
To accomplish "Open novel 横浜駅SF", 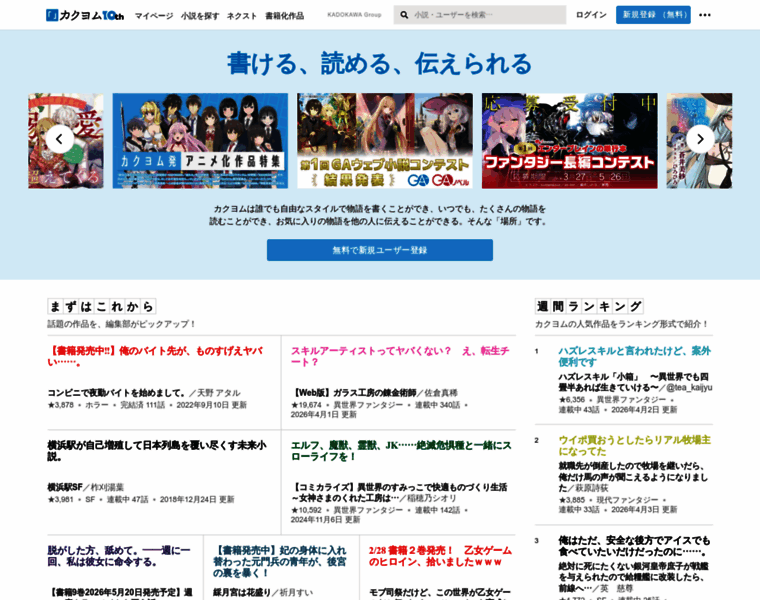I will [x=65, y=488].
